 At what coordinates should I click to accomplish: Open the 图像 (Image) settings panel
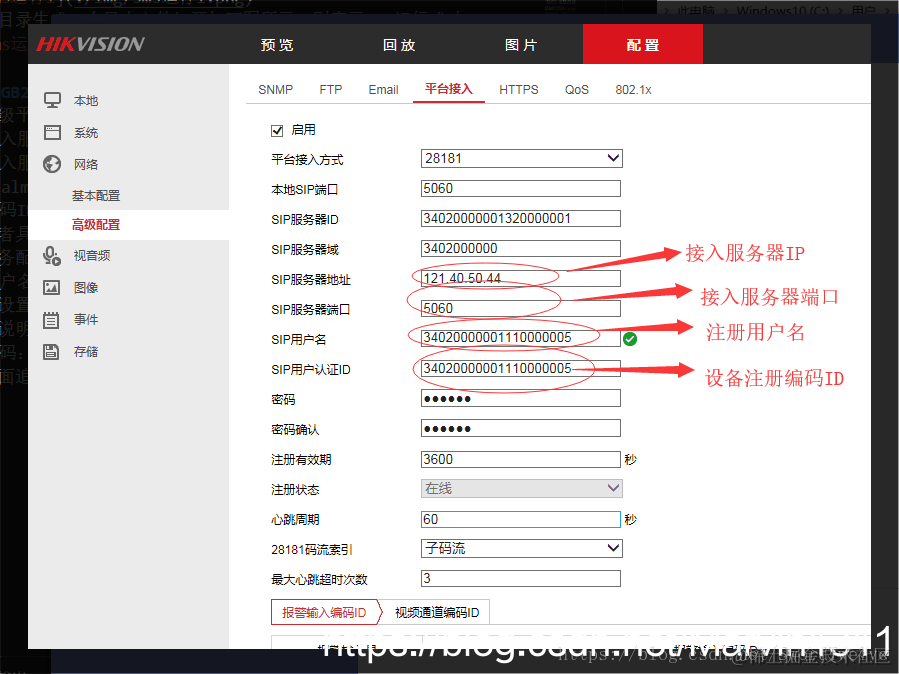pyautogui.click(x=85, y=287)
